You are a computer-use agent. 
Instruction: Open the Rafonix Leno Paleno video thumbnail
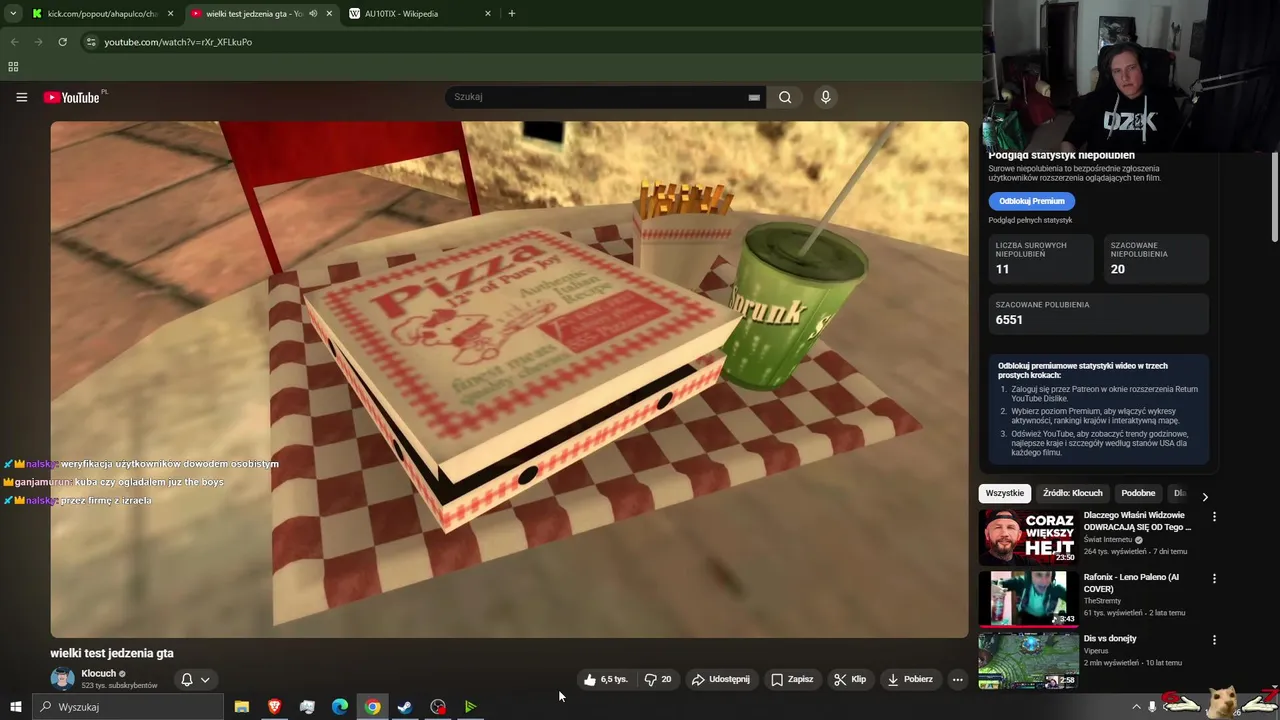click(x=1028, y=598)
